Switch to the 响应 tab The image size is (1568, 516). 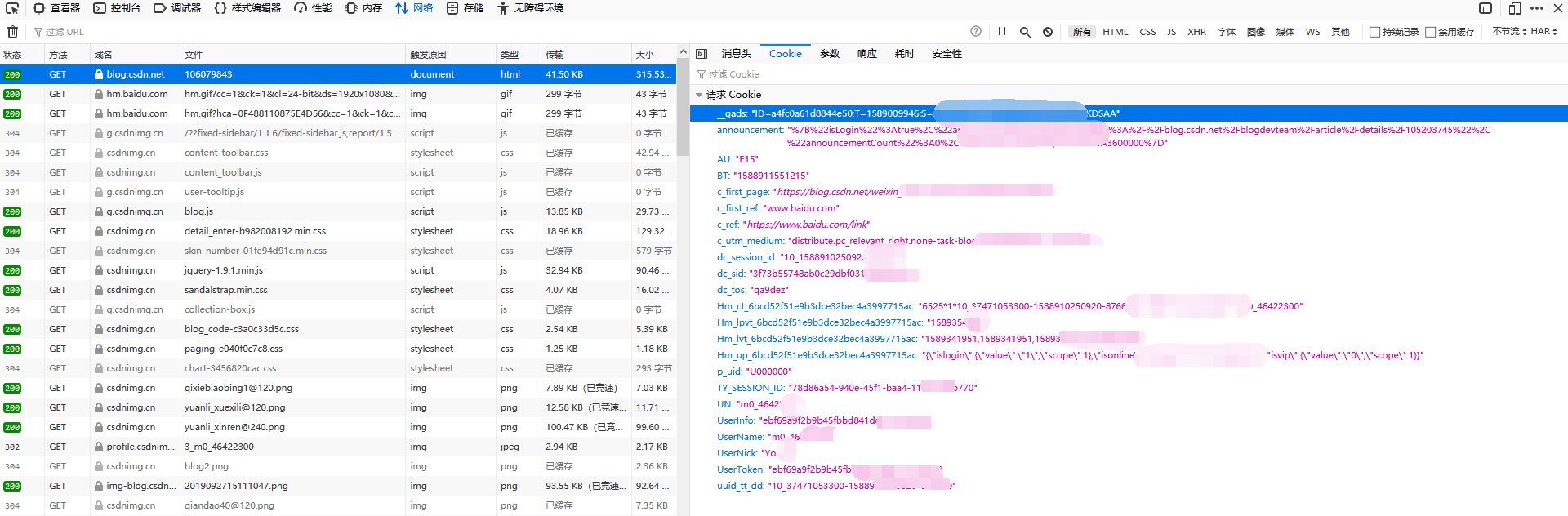point(866,54)
